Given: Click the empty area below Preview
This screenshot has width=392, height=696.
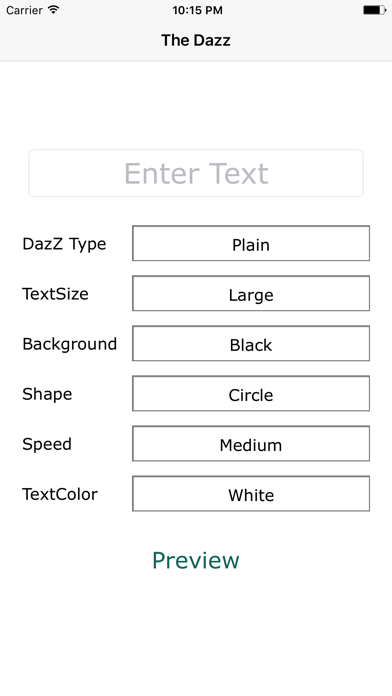Looking at the screenshot, I should click(x=196, y=635).
